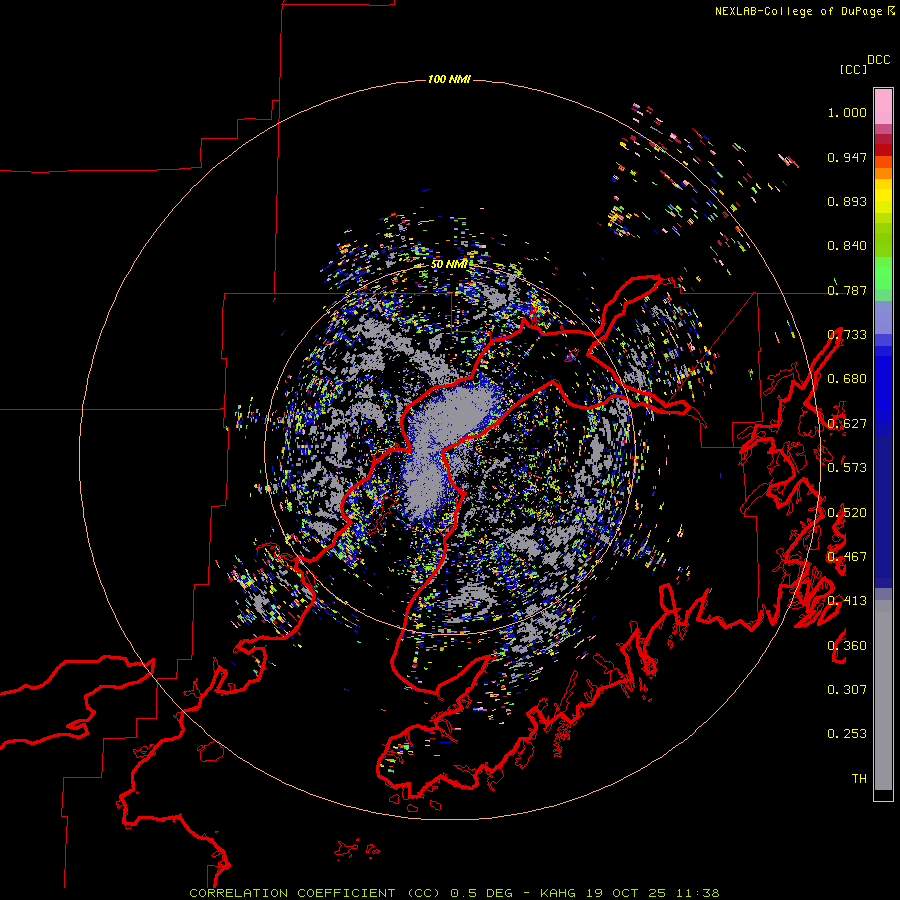Pick the yellow swatch near 0.893

(x=883, y=196)
